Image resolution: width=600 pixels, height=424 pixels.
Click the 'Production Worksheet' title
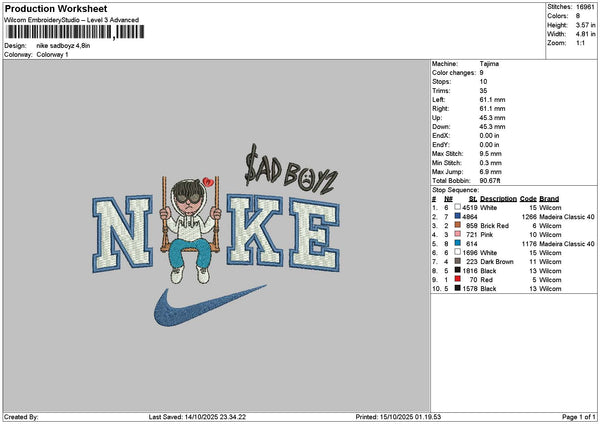[56, 8]
